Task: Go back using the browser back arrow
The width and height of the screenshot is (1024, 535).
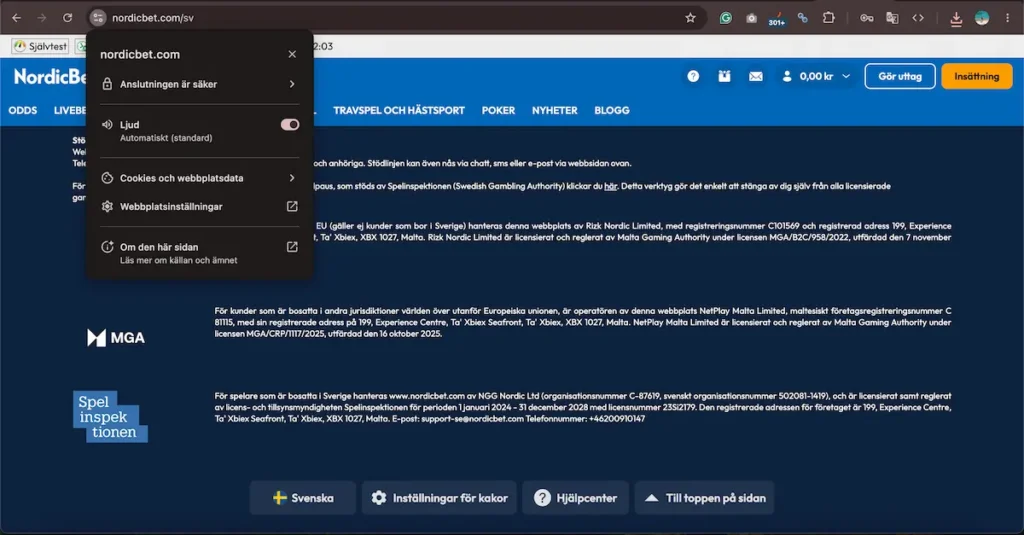Action: (x=16, y=18)
